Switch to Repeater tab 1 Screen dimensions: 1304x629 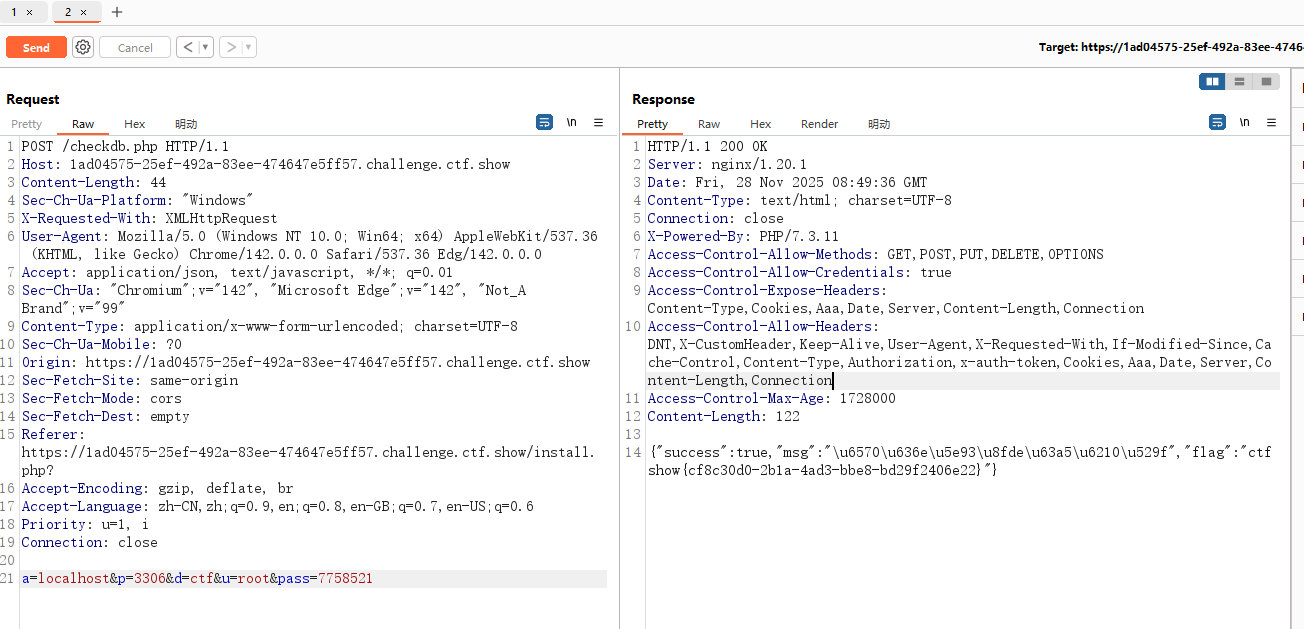pos(14,12)
